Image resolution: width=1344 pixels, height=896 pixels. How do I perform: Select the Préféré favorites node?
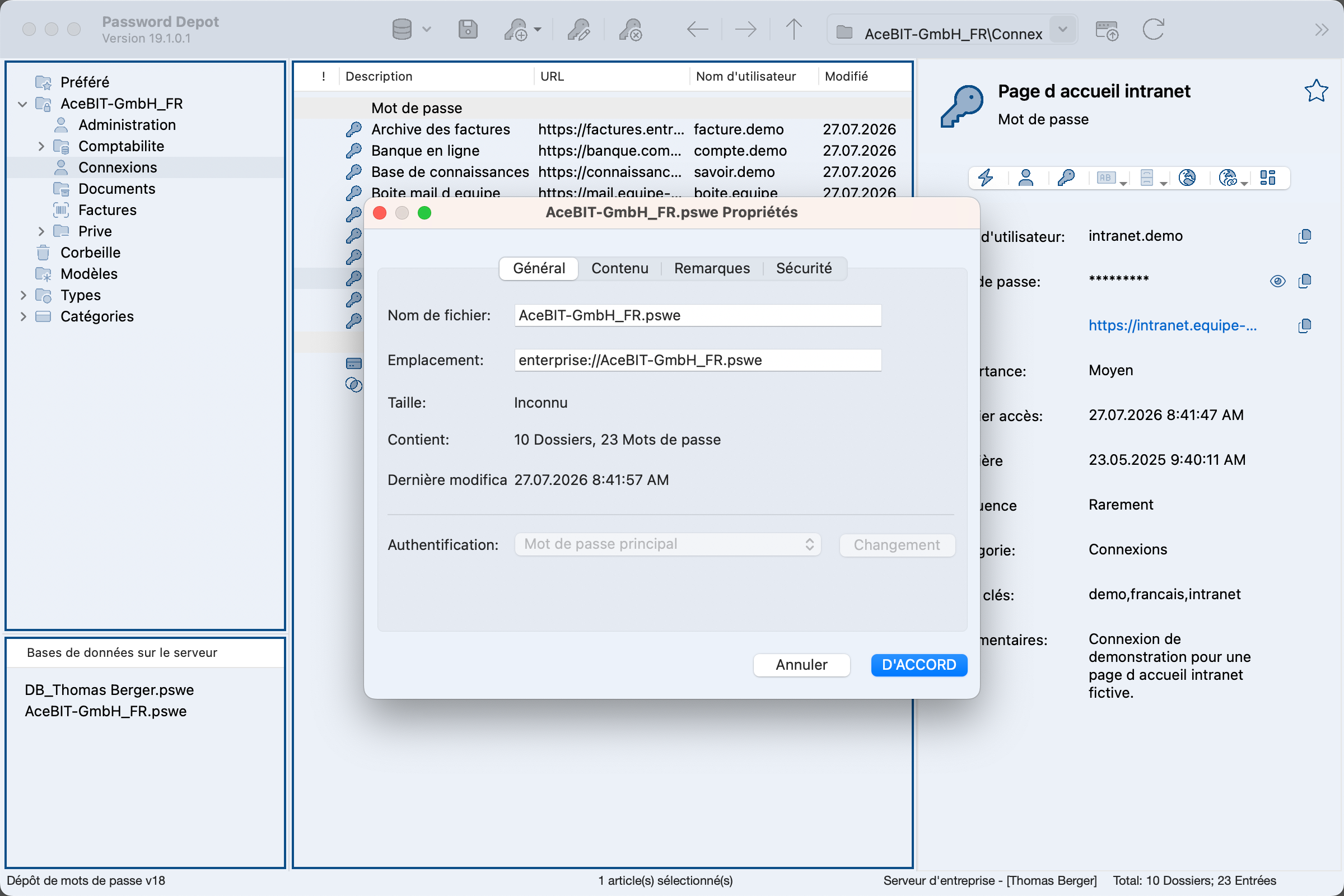84,82
